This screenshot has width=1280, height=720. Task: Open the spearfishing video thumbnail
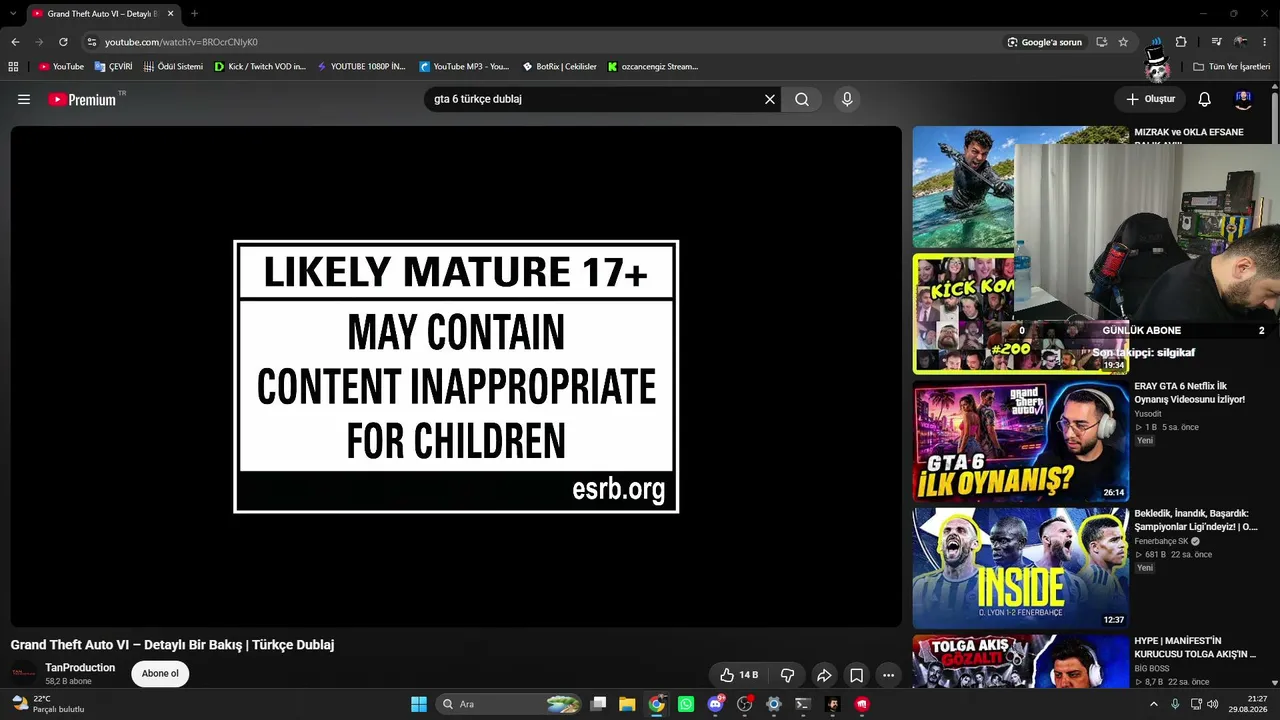pos(964,187)
